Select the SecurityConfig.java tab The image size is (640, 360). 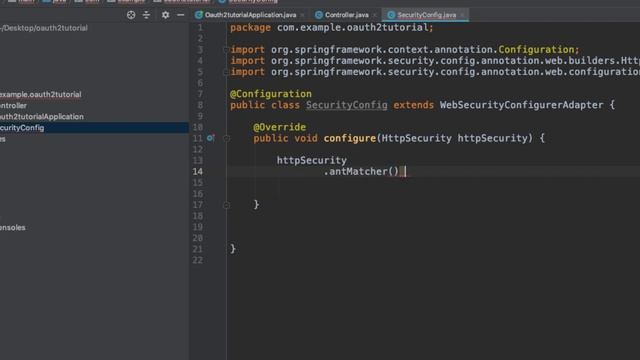(x=427, y=15)
